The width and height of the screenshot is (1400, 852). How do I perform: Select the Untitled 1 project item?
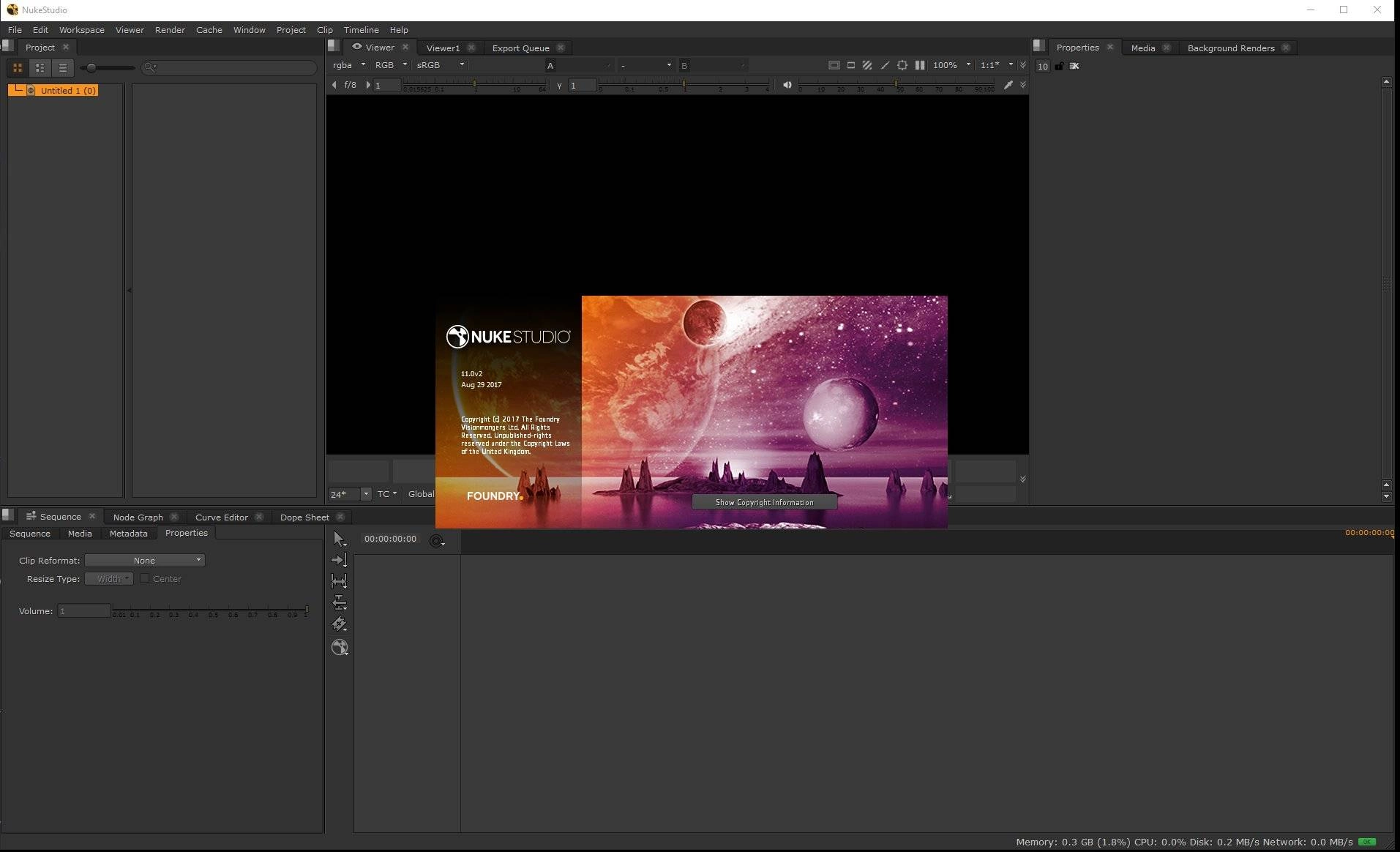point(53,90)
